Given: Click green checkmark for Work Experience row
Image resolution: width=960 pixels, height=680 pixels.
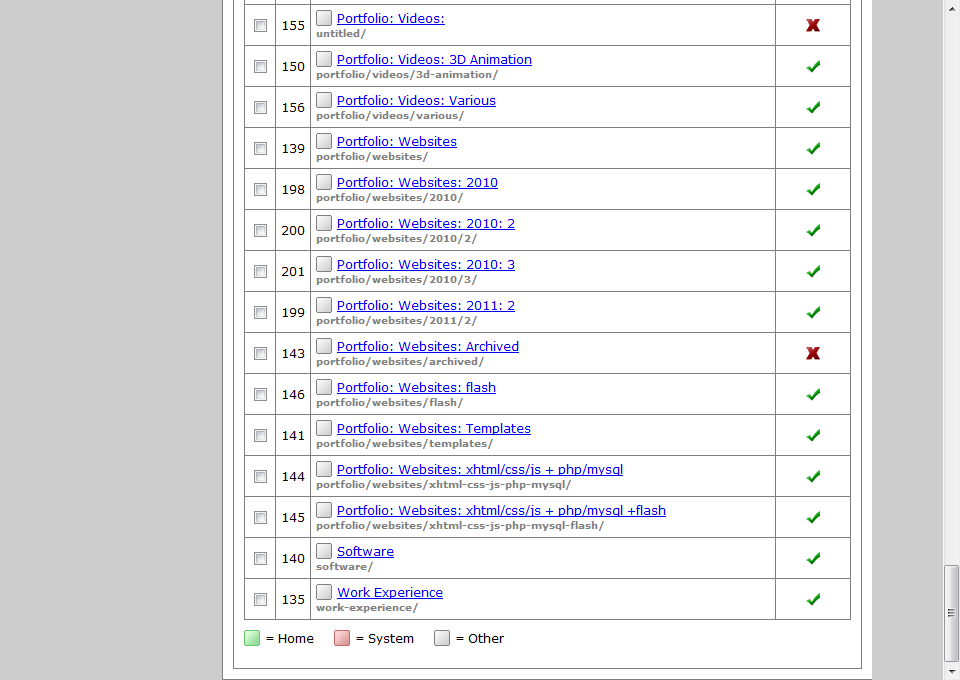Looking at the screenshot, I should click(813, 599).
